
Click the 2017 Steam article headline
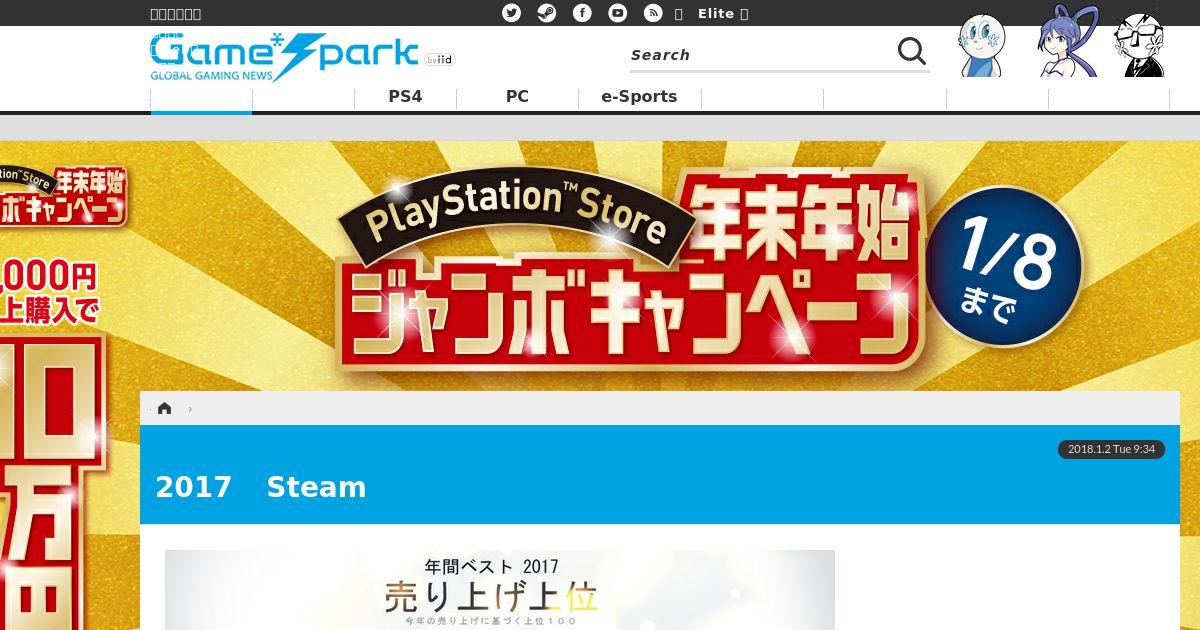pos(261,487)
